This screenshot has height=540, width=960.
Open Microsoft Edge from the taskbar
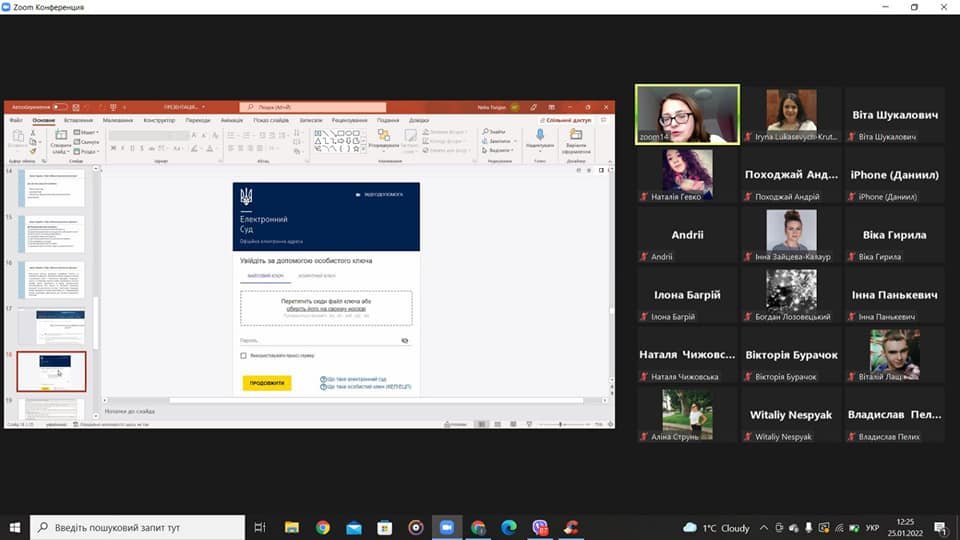[509, 527]
